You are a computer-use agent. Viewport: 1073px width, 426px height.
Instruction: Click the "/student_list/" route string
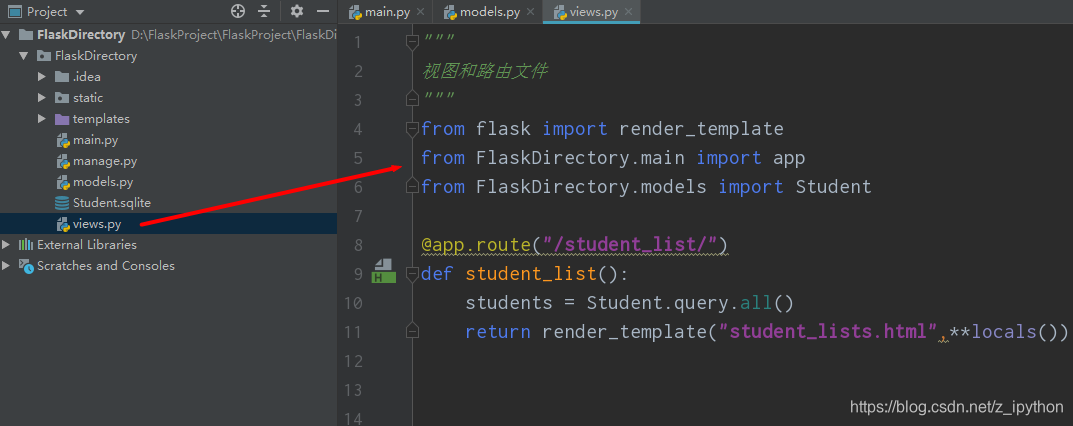click(630, 245)
